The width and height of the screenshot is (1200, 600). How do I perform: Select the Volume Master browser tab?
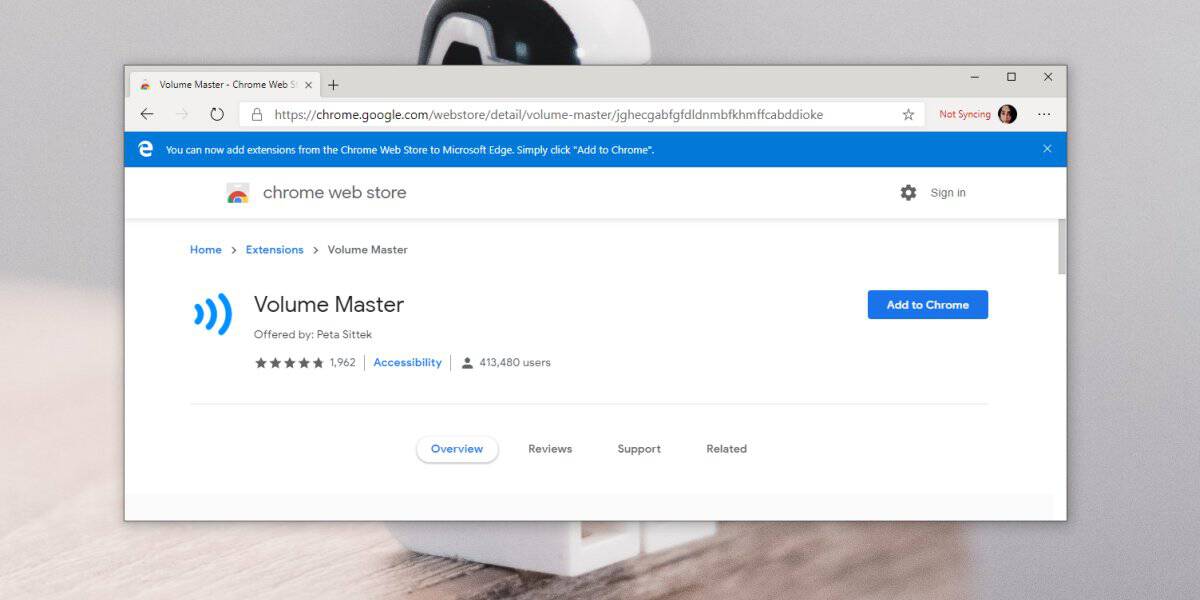tap(225, 85)
